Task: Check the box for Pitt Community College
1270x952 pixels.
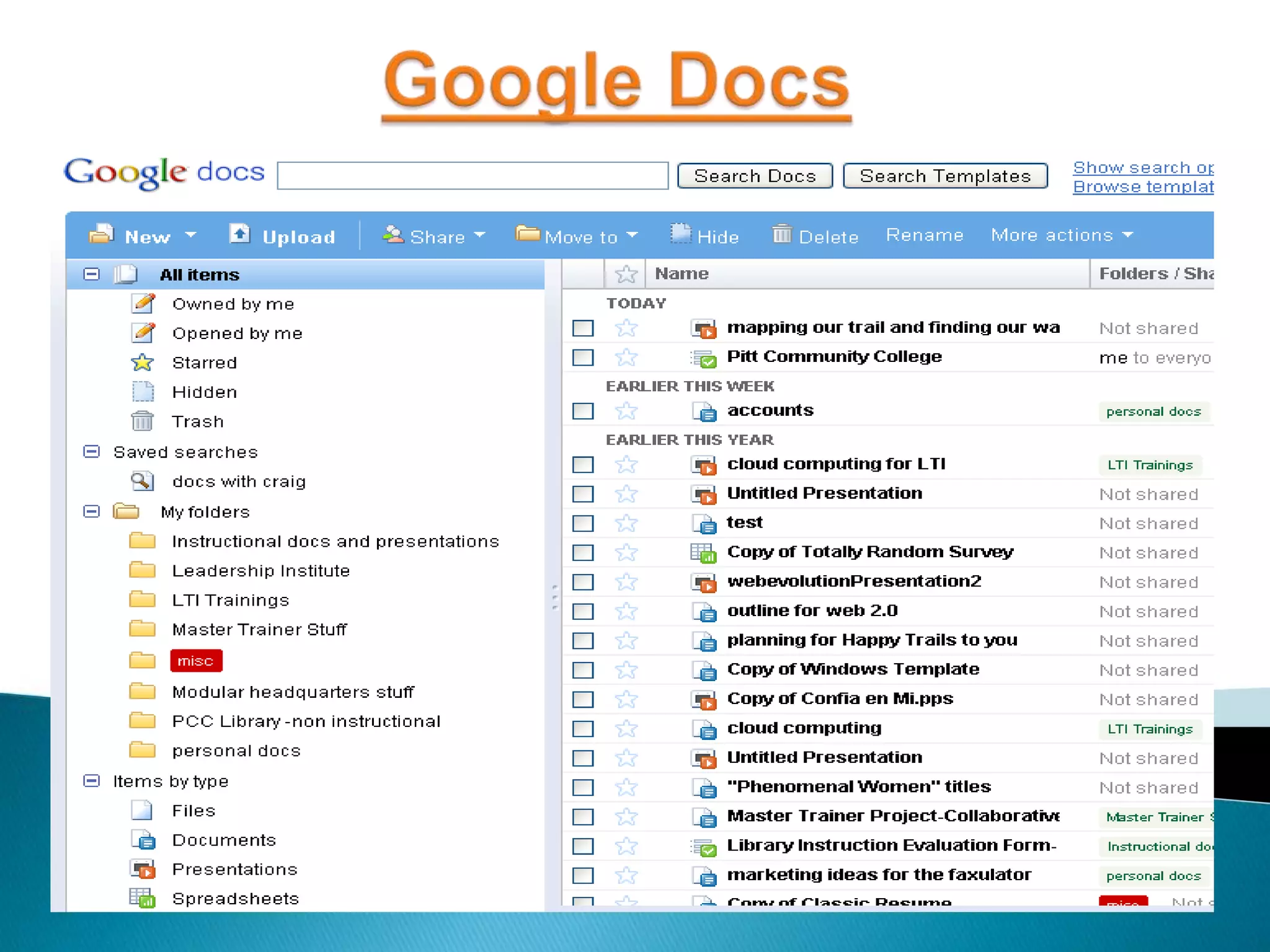Action: [583, 358]
